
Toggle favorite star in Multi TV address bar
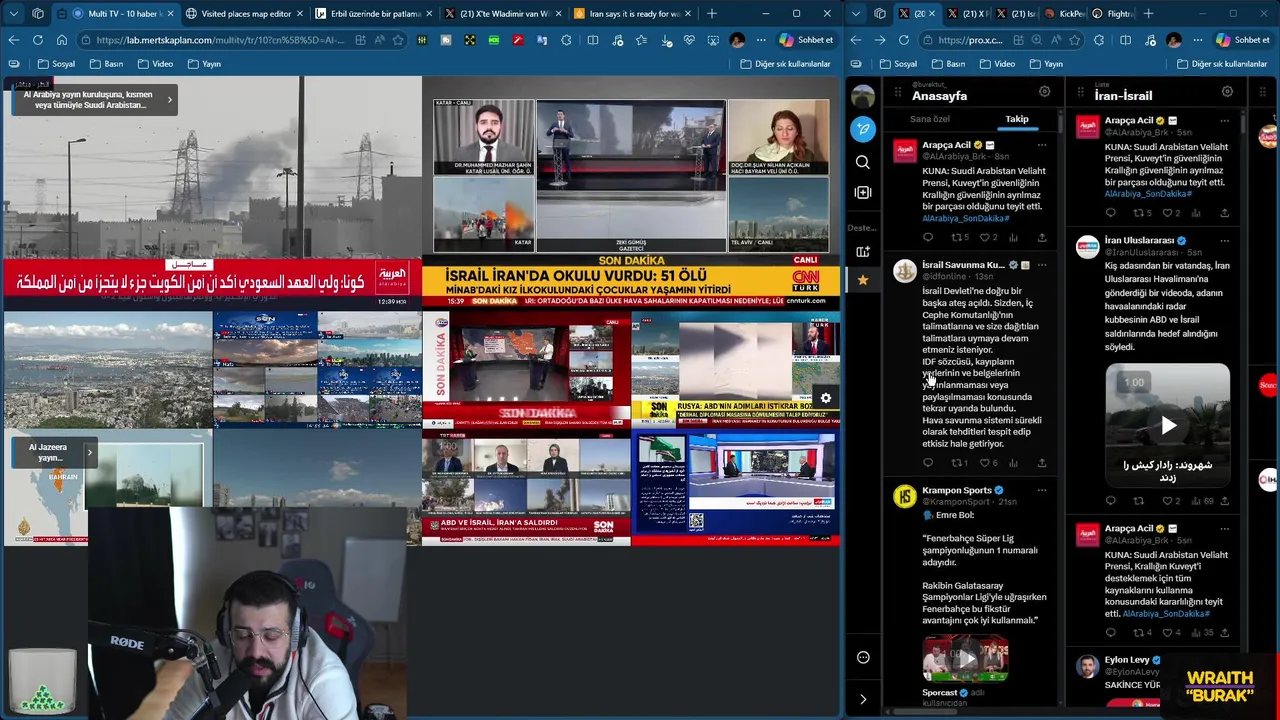pyautogui.click(x=398, y=40)
